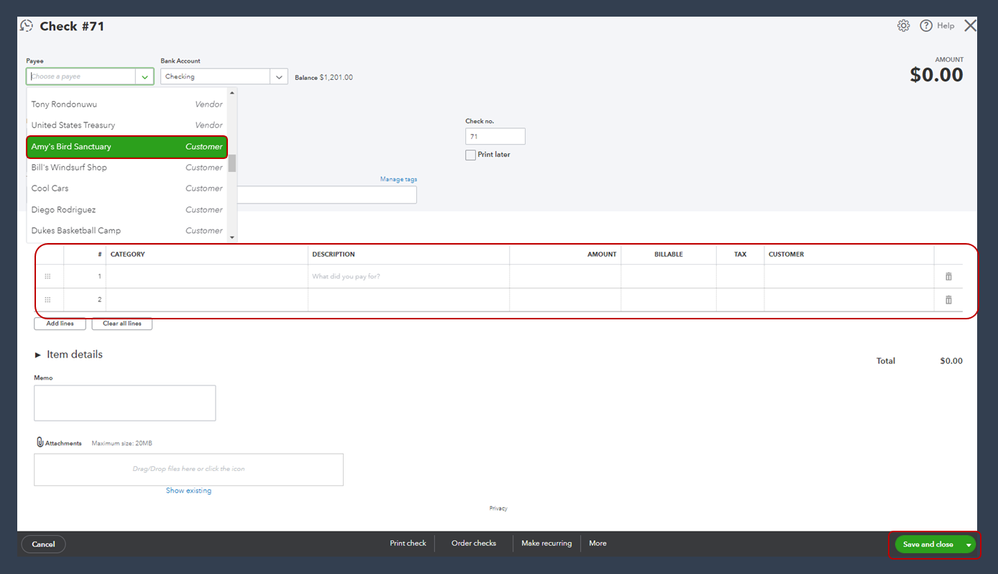Click the Amount cell of line 1
The image size is (998, 574).
pos(565,276)
